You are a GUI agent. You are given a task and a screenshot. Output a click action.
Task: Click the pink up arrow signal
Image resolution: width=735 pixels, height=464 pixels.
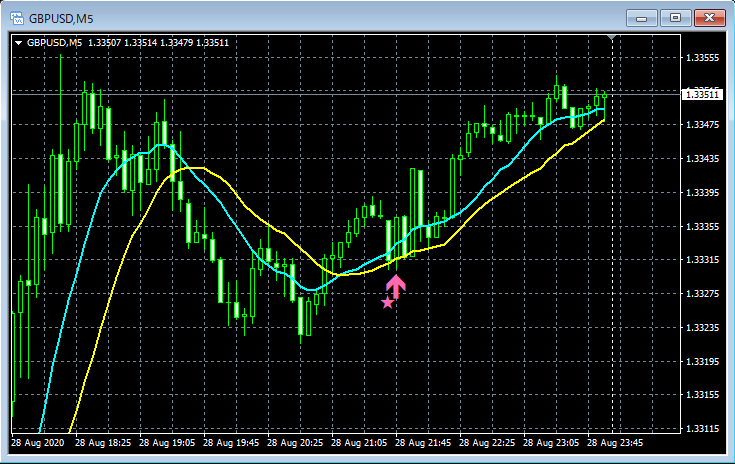(396, 287)
